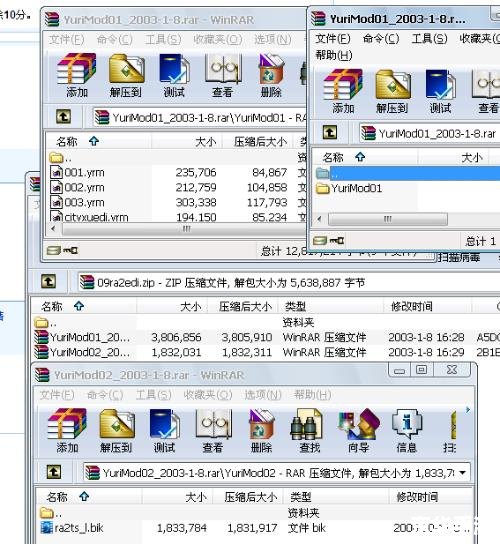Viewport: 500px width, 544px height.
Task: Go up one level in YuriMod02 window
Action: click(54, 472)
